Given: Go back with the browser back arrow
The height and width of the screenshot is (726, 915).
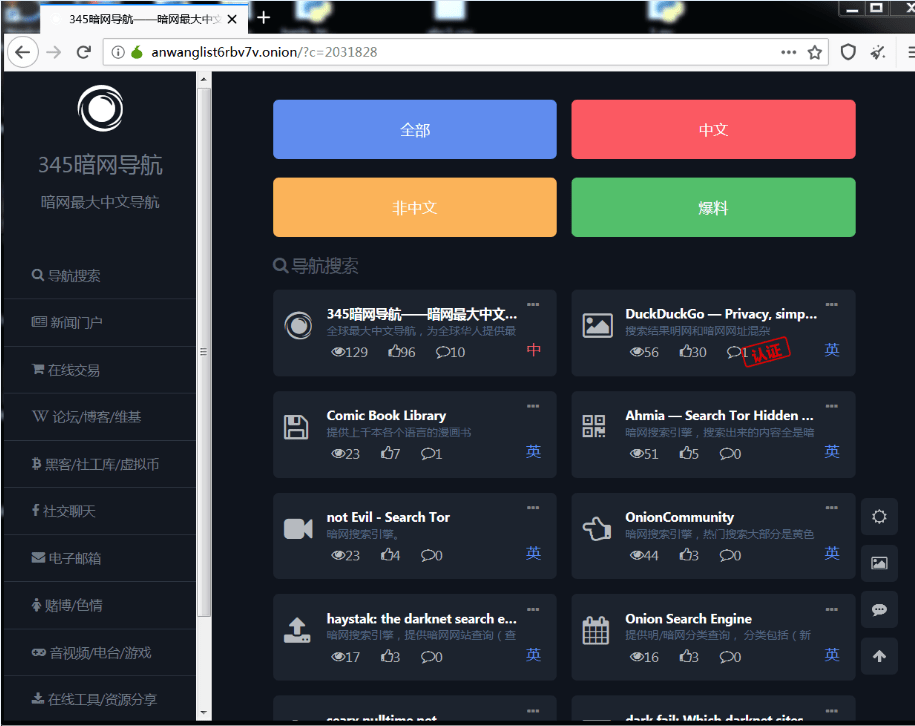Looking at the screenshot, I should click(23, 53).
